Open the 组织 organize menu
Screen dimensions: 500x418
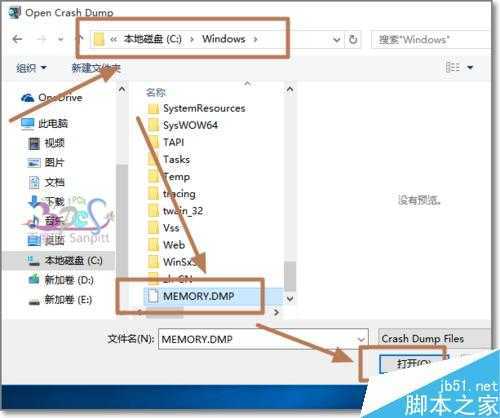point(31,68)
